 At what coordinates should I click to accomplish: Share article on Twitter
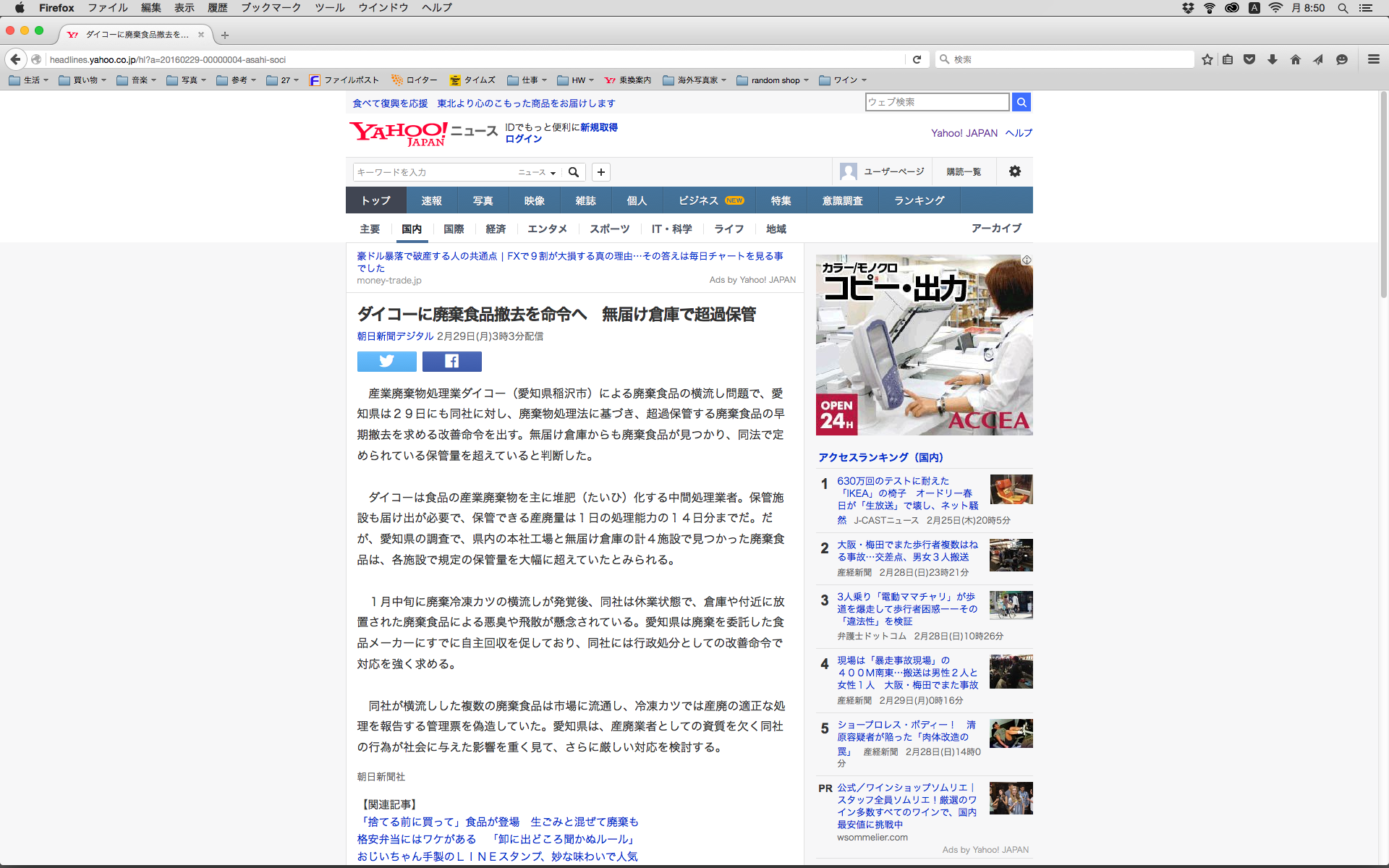[x=386, y=361]
